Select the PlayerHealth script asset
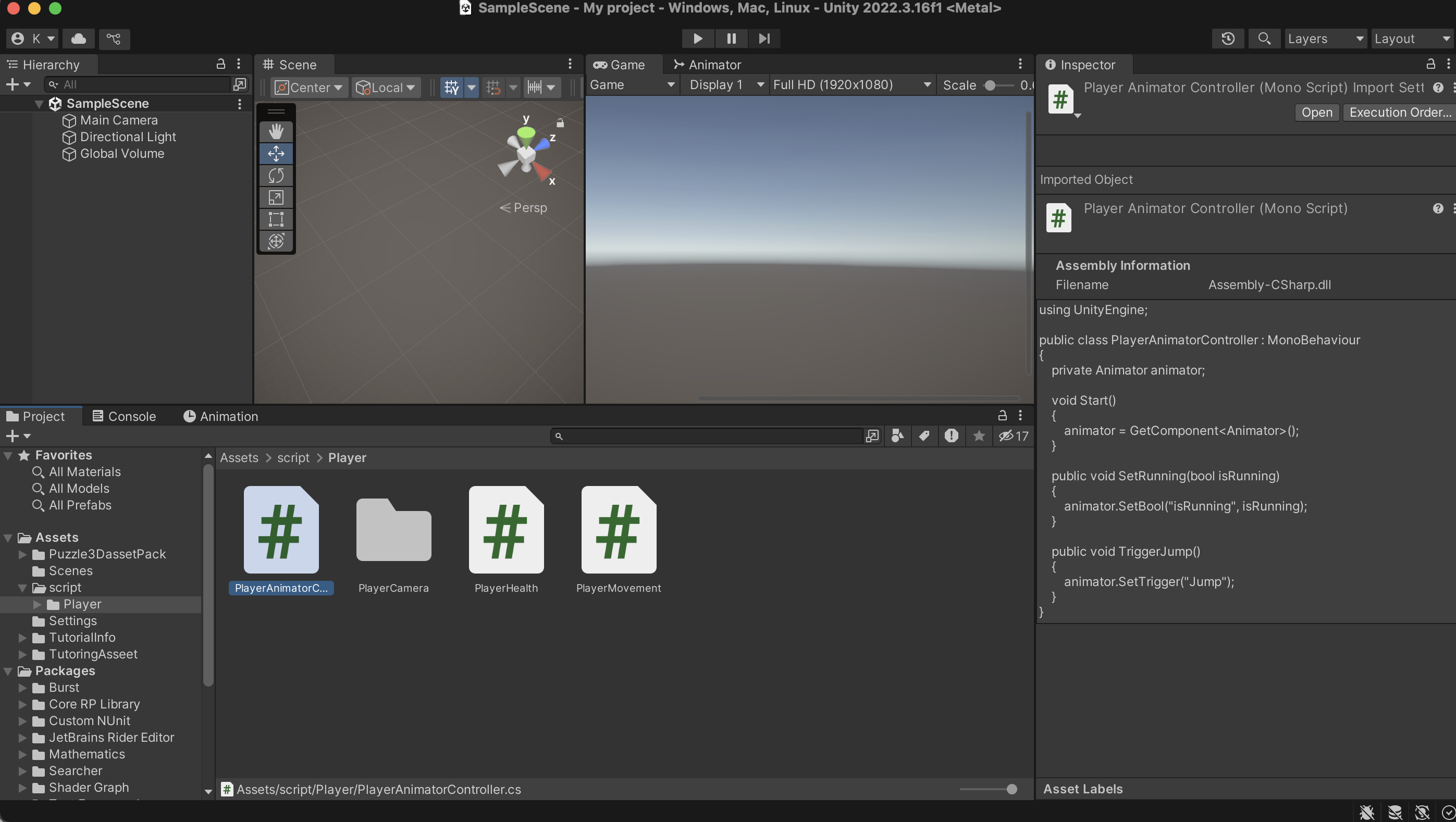The width and height of the screenshot is (1456, 822). click(x=506, y=540)
